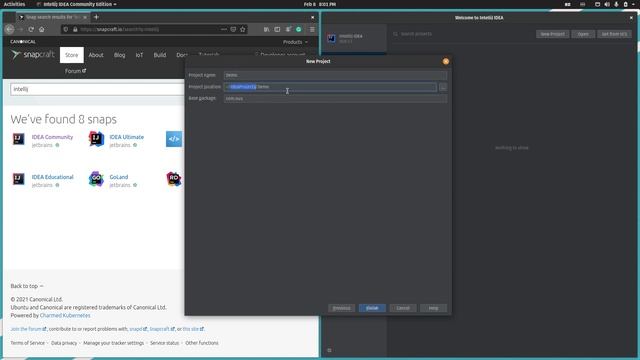Click in the Base package field
This screenshot has width=640, height=360.
tap(335, 99)
